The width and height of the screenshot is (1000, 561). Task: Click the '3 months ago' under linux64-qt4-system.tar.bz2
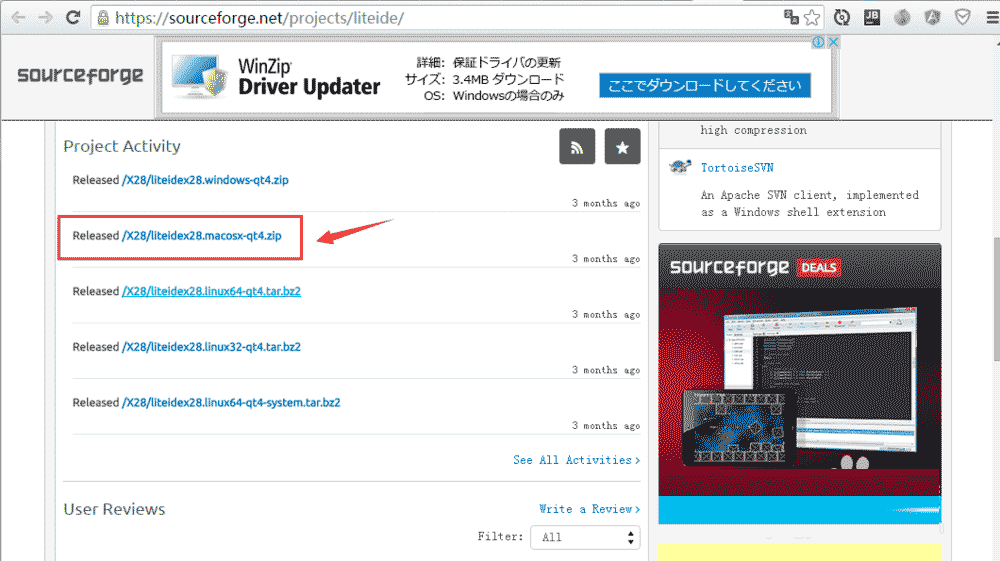tap(606, 426)
